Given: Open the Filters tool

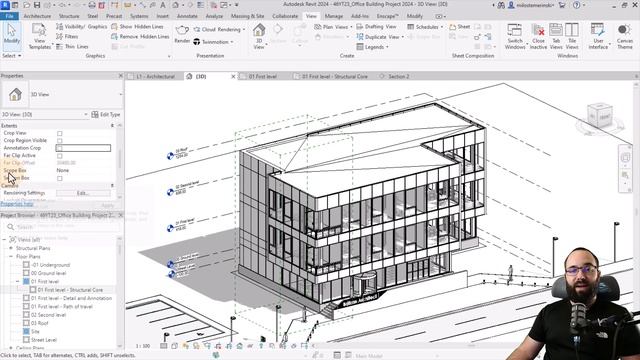Looking at the screenshot, I should [x=67, y=37].
